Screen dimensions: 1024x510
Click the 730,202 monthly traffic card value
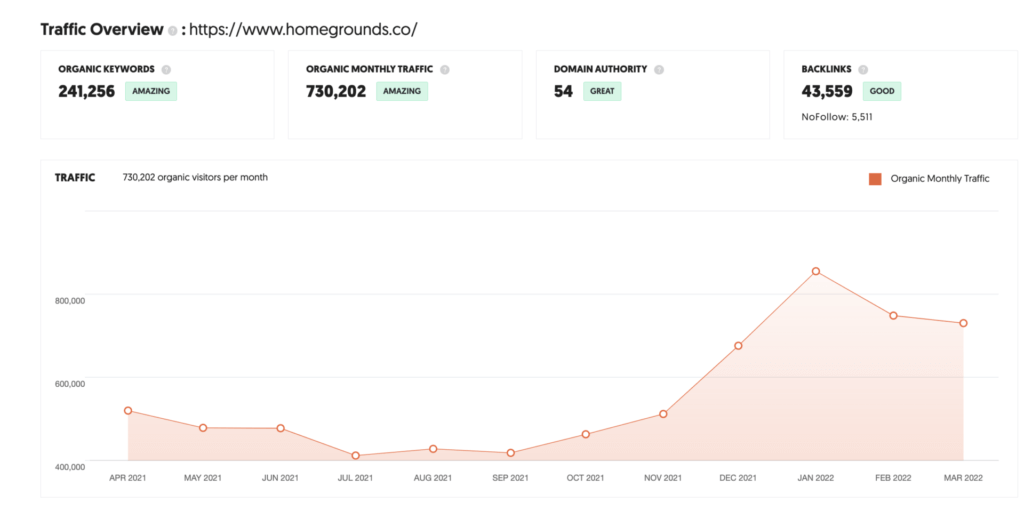tap(336, 91)
